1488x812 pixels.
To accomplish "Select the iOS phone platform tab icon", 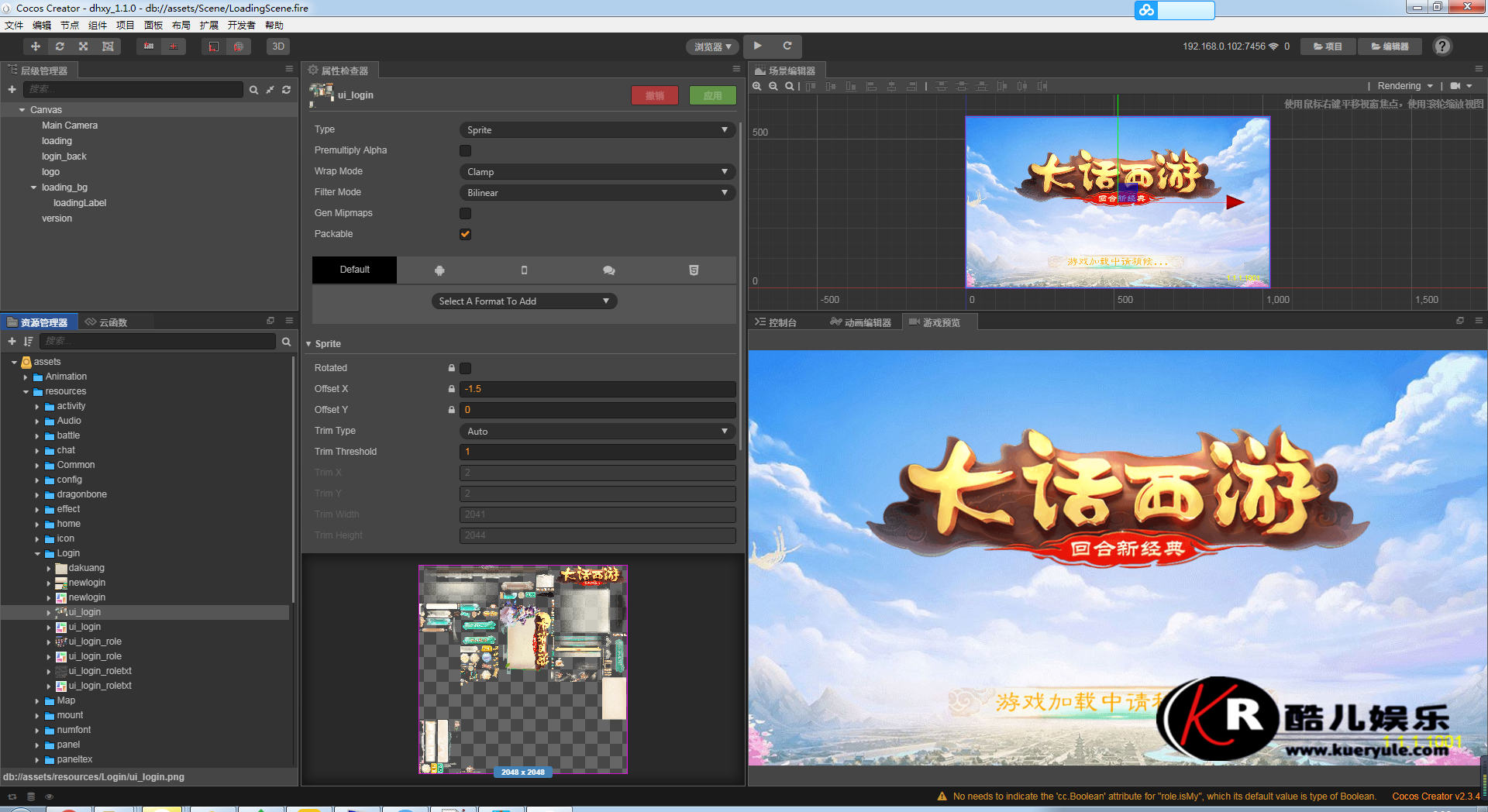I will [524, 270].
